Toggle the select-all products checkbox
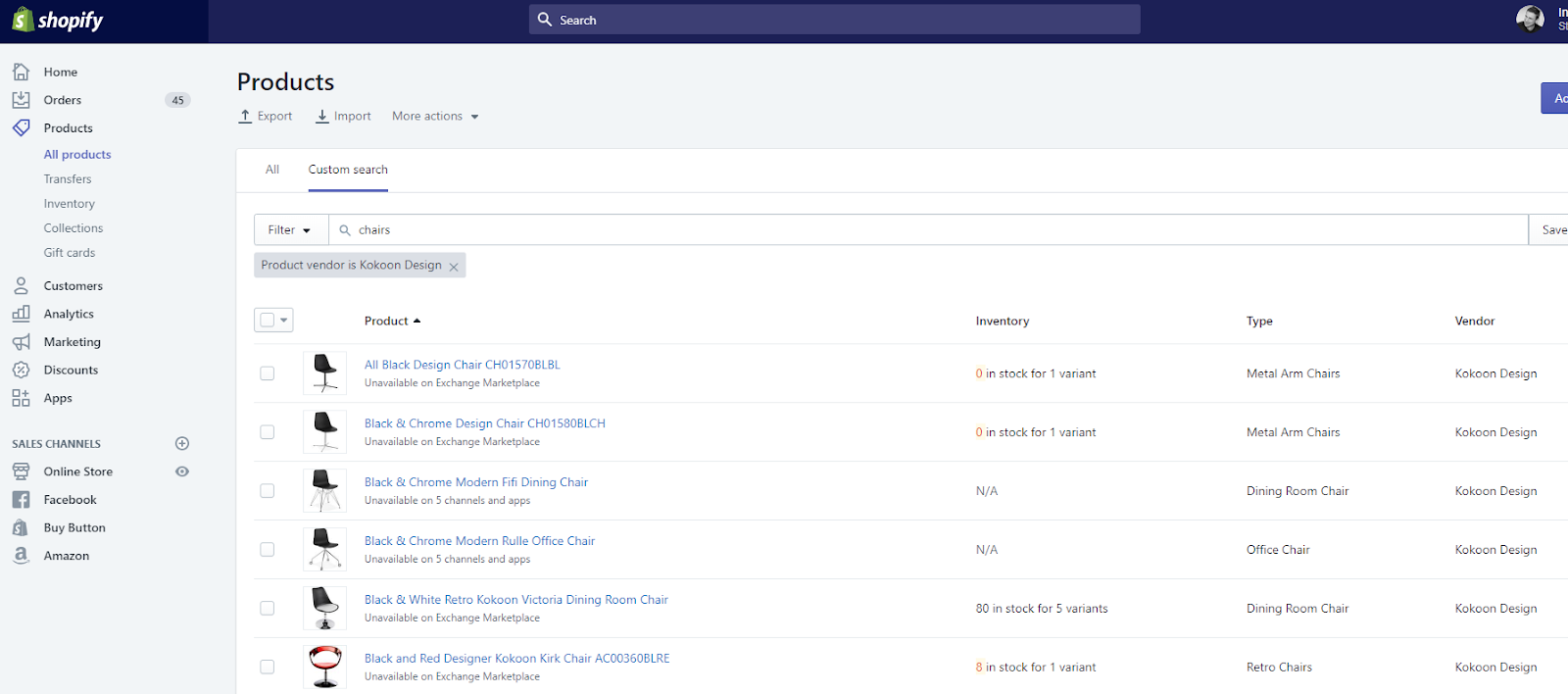The image size is (1568, 694). point(267,320)
